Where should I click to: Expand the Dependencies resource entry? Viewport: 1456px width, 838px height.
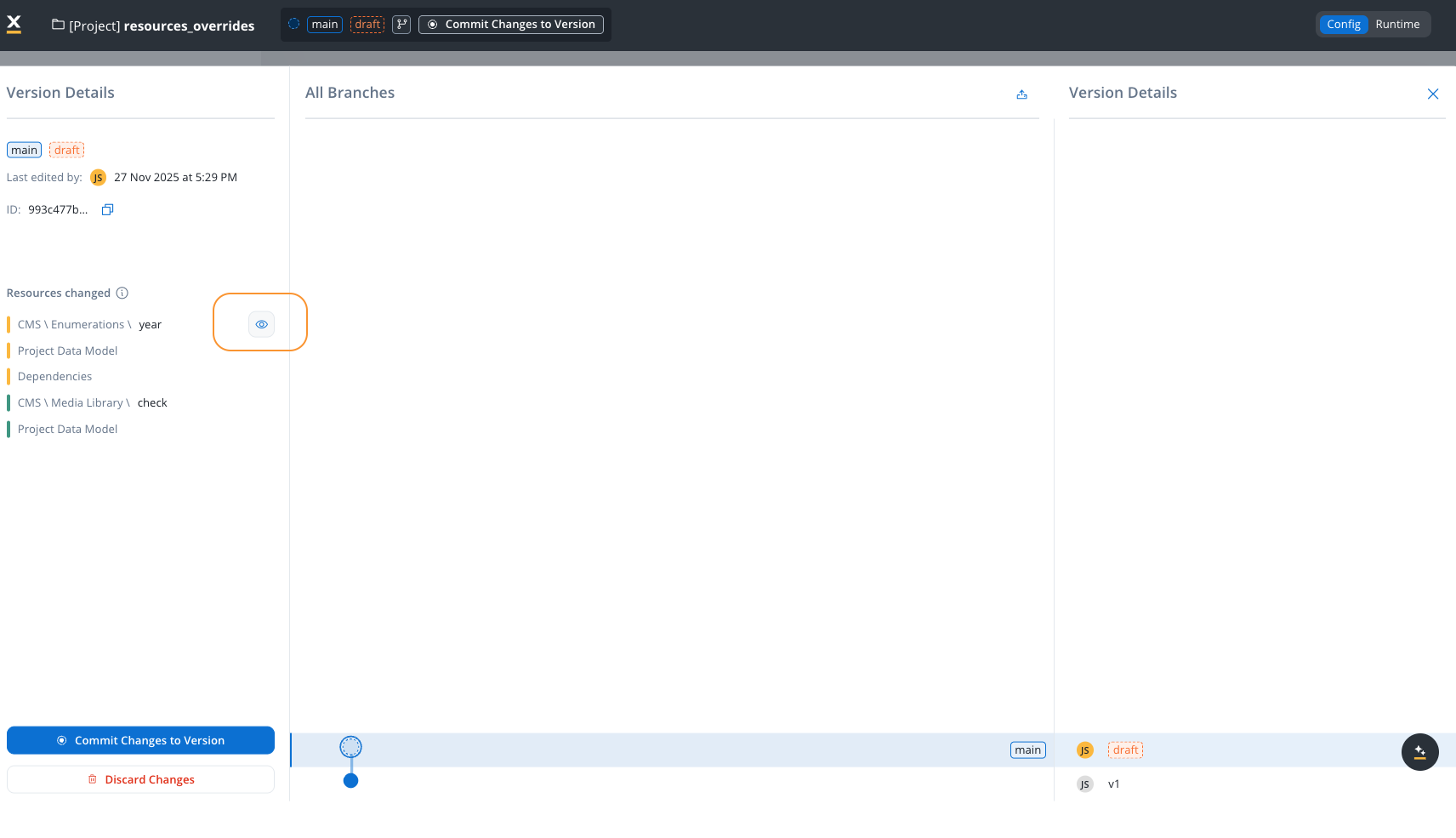pyautogui.click(x=54, y=376)
